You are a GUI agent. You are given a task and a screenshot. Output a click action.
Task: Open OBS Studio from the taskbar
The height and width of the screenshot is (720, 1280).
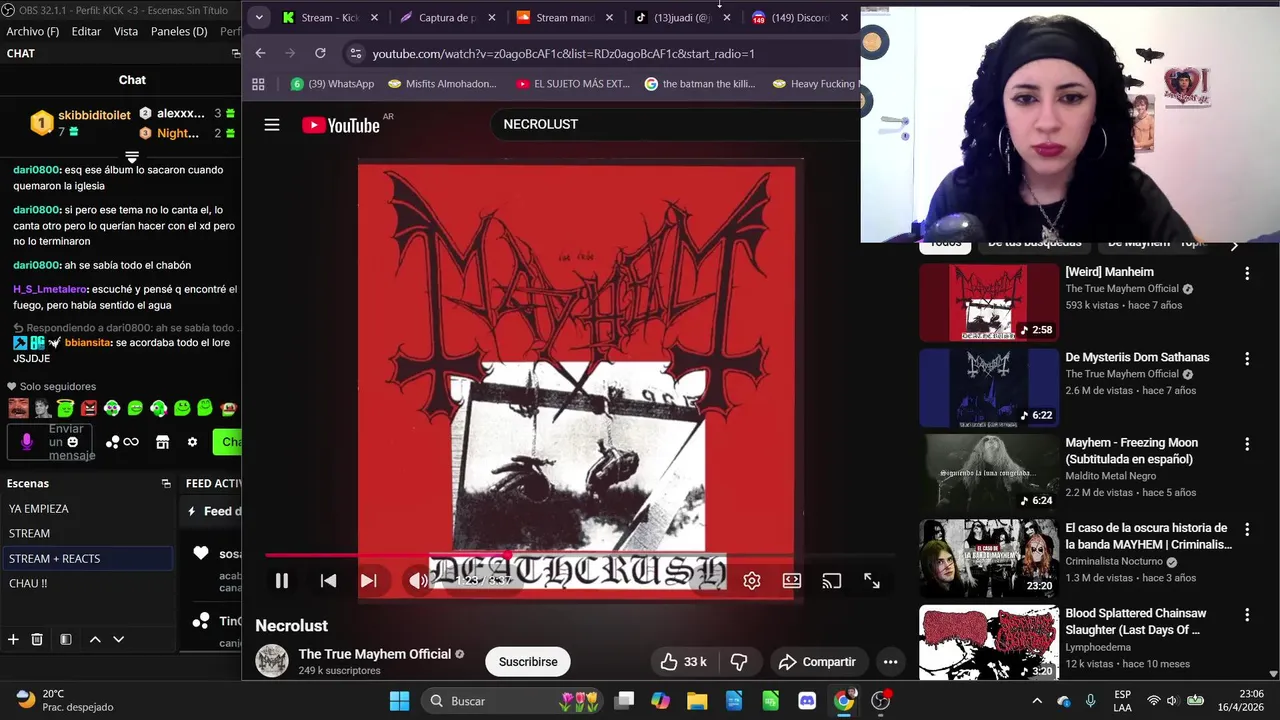point(881,701)
